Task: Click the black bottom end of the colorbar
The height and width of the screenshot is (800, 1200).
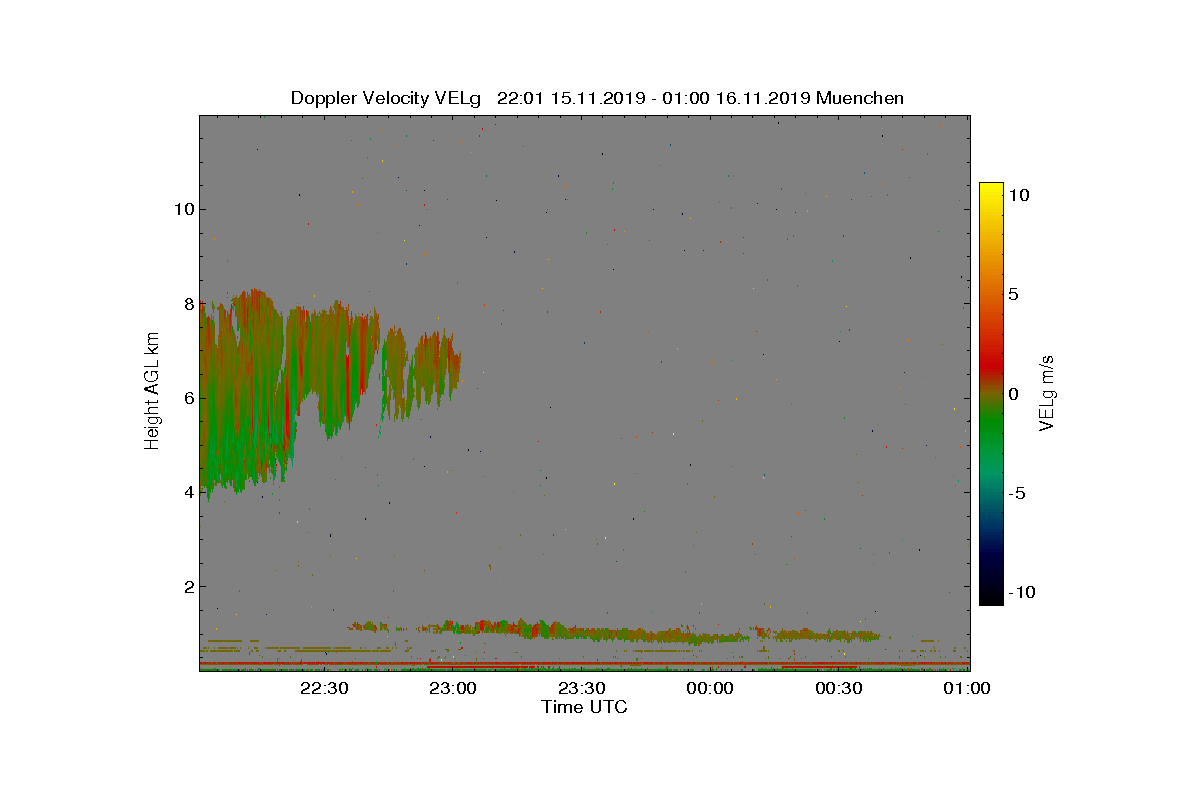Action: click(991, 596)
